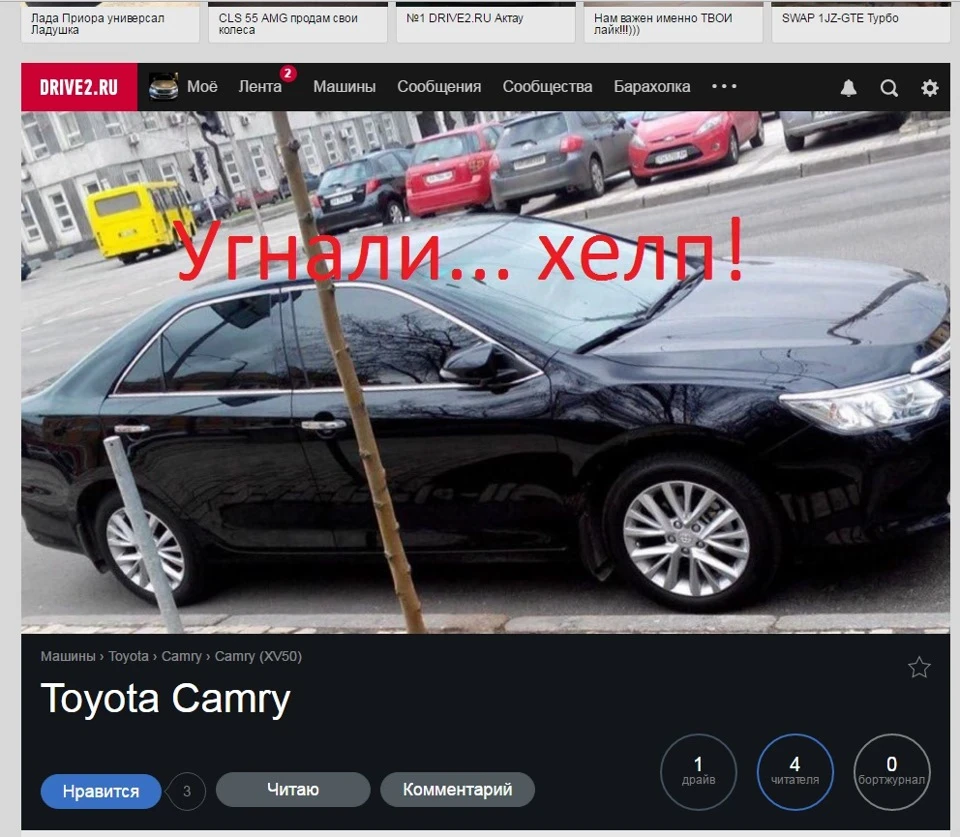Open the search magnifier icon
This screenshot has width=960, height=837.
pyautogui.click(x=889, y=88)
